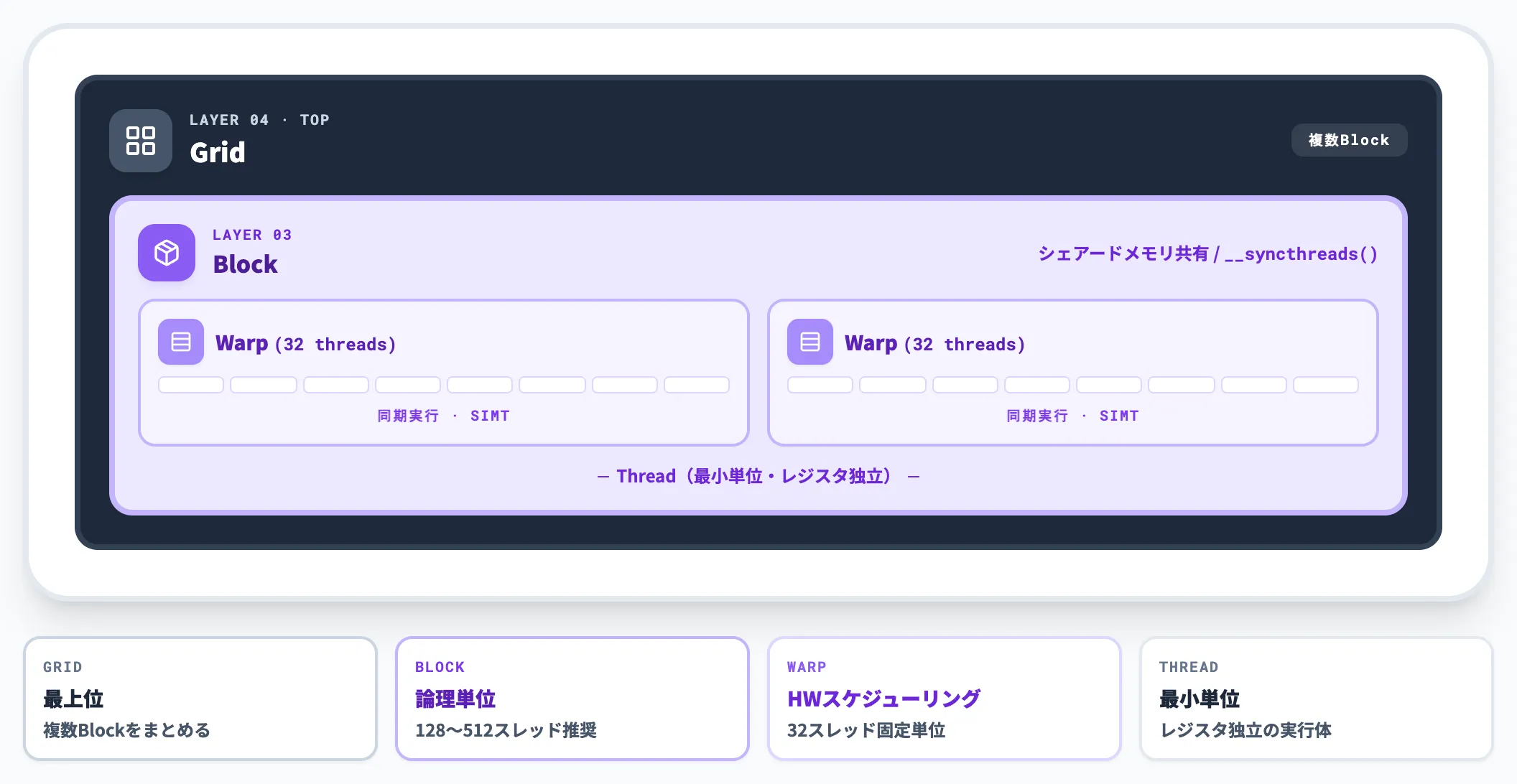
Task: Click the 複数Blockをまとめる description
Action: [126, 730]
